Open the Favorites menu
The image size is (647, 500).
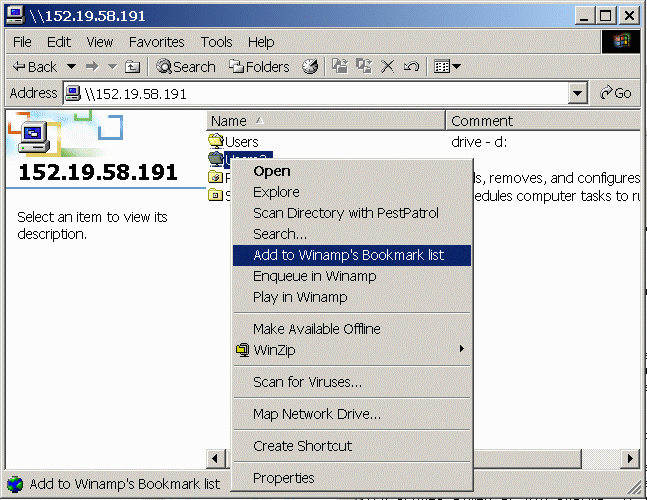[156, 42]
